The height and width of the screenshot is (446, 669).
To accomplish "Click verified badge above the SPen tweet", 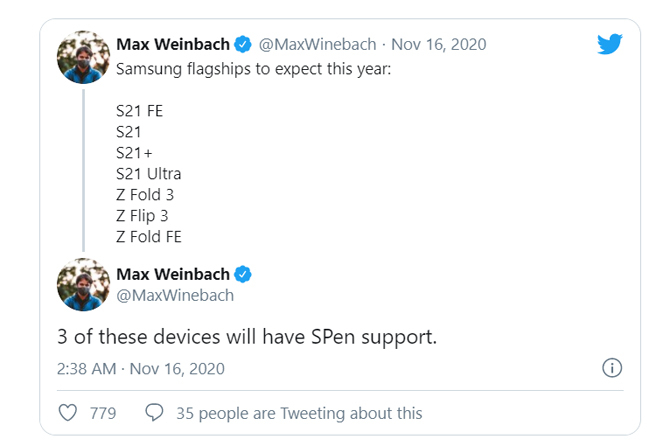I will tap(242, 273).
